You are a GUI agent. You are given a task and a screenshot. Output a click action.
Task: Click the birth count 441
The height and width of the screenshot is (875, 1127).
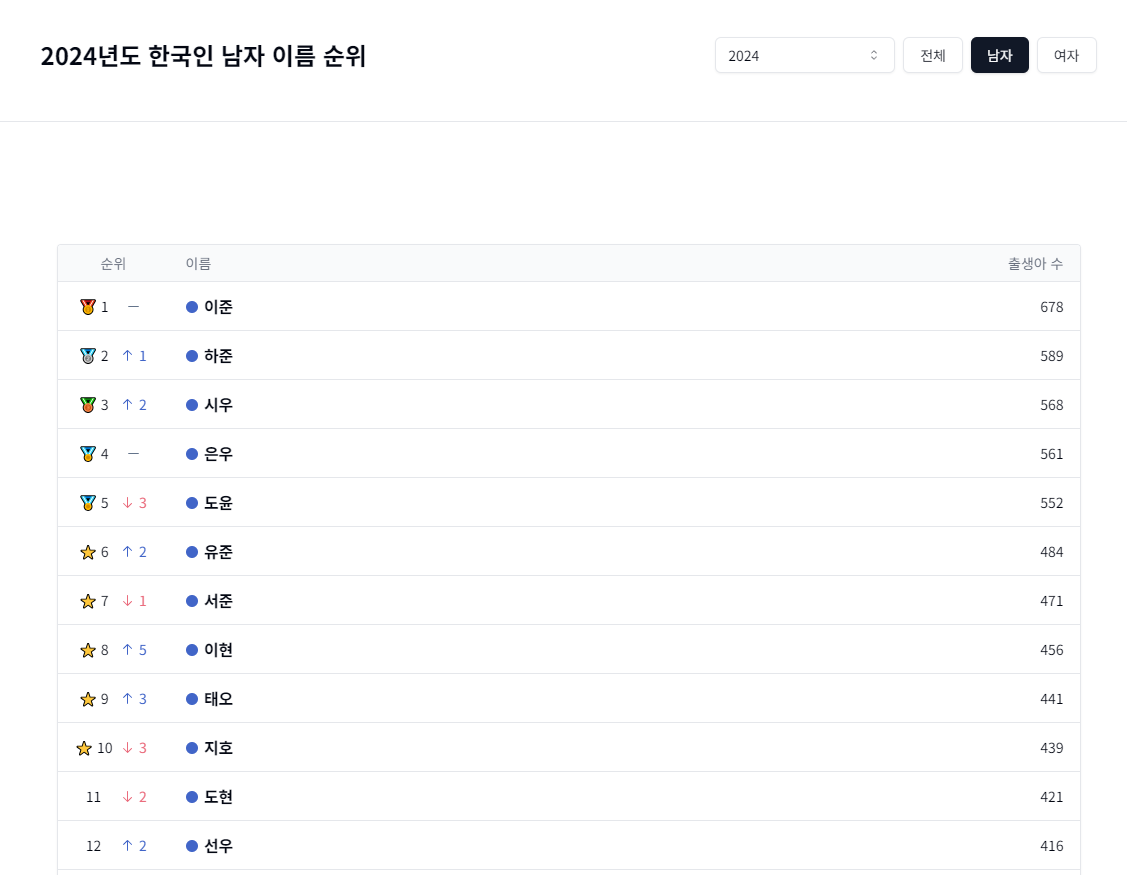1052,699
